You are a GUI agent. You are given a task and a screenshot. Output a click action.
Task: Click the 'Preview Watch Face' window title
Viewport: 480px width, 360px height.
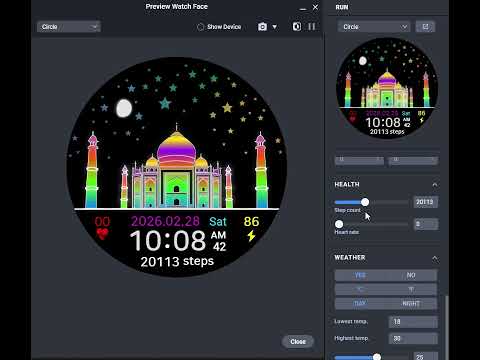(x=176, y=7)
